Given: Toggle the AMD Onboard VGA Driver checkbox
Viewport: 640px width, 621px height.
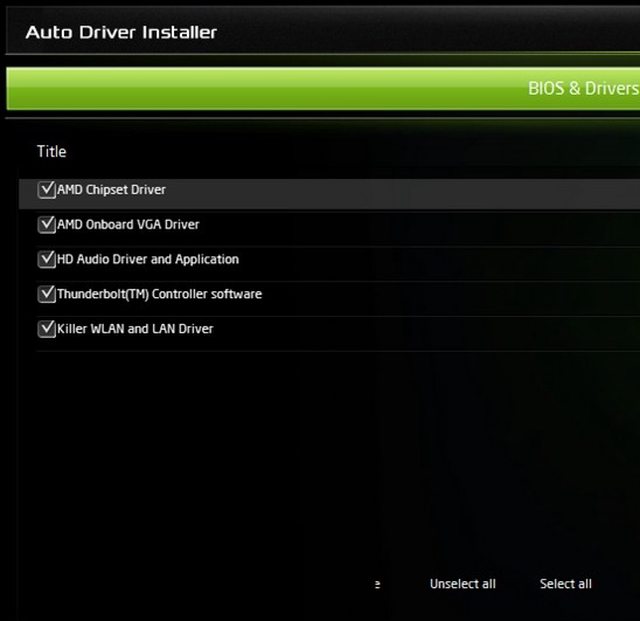Looking at the screenshot, I should 46,225.
